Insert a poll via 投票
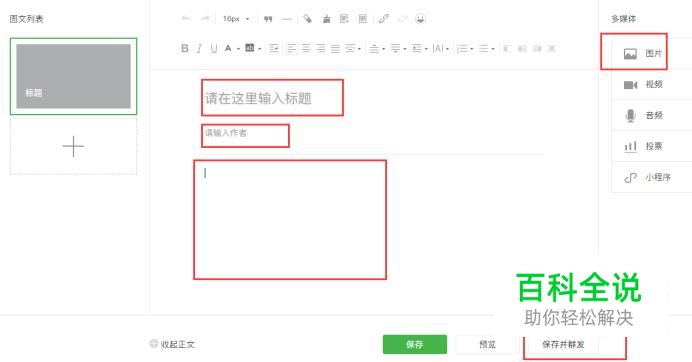Screen dimensions: 692x362 click(x=643, y=146)
